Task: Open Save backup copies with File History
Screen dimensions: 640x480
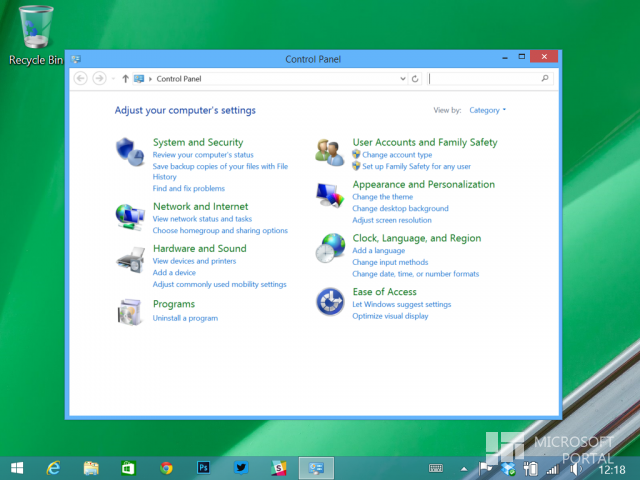Action: (x=220, y=171)
